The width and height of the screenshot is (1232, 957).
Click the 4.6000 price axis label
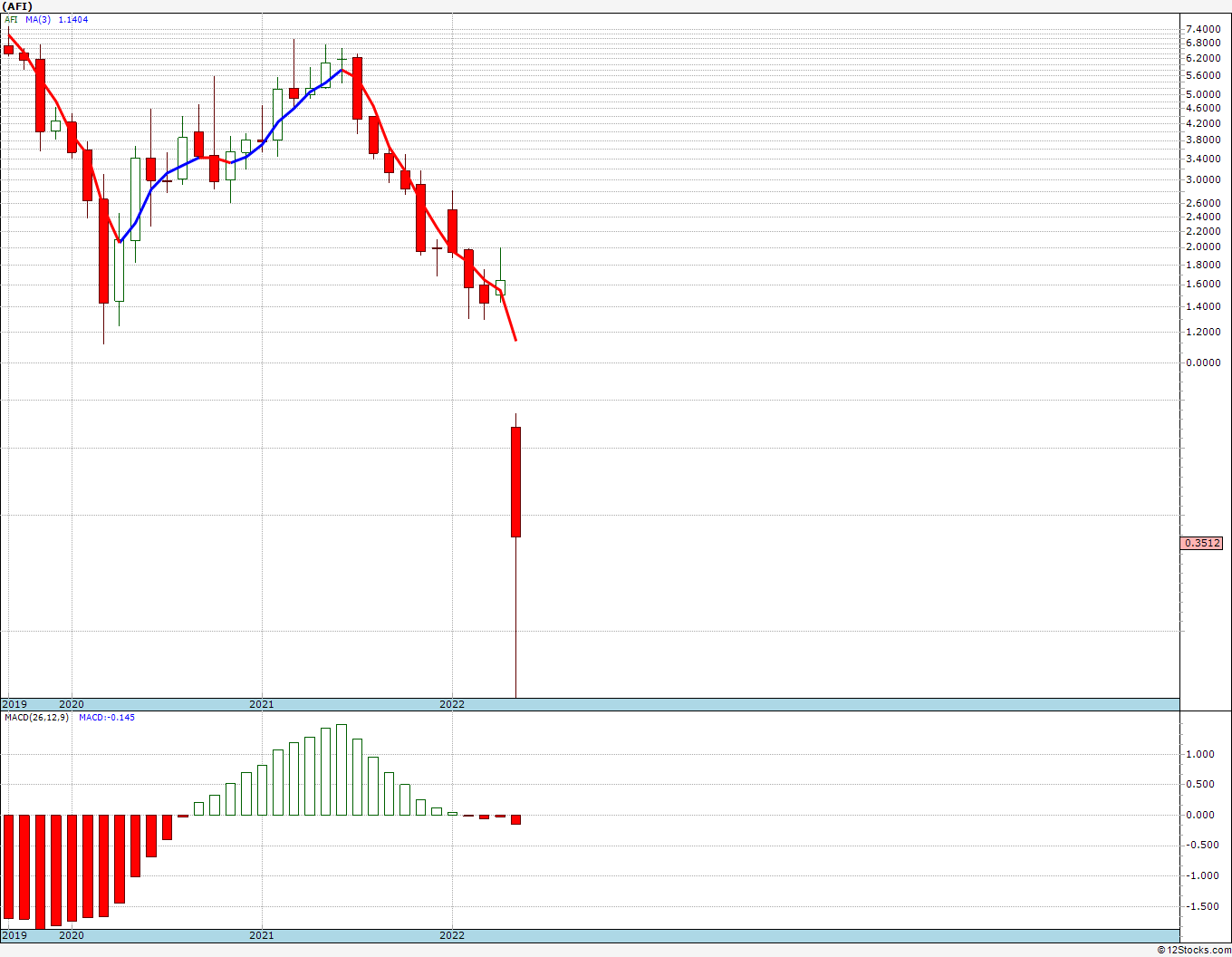[1202, 108]
